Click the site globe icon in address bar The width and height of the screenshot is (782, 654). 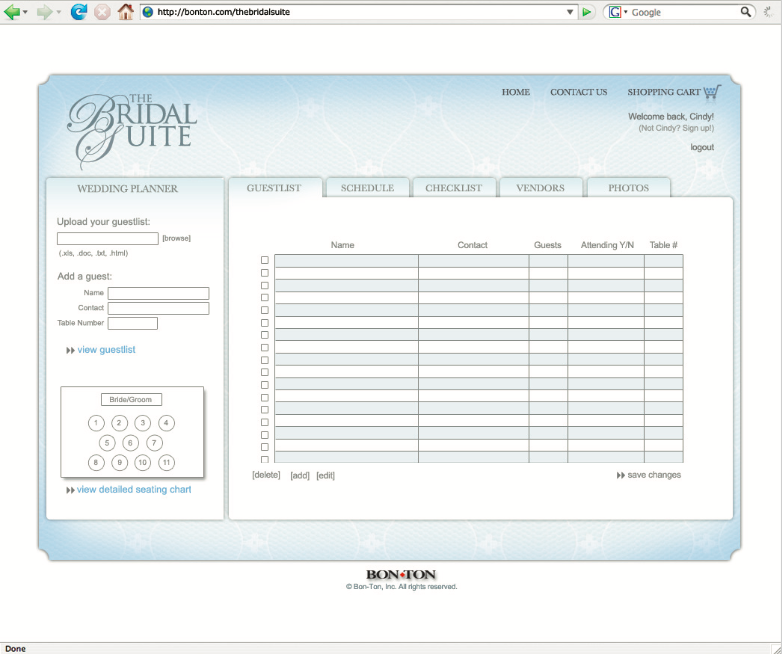[148, 11]
